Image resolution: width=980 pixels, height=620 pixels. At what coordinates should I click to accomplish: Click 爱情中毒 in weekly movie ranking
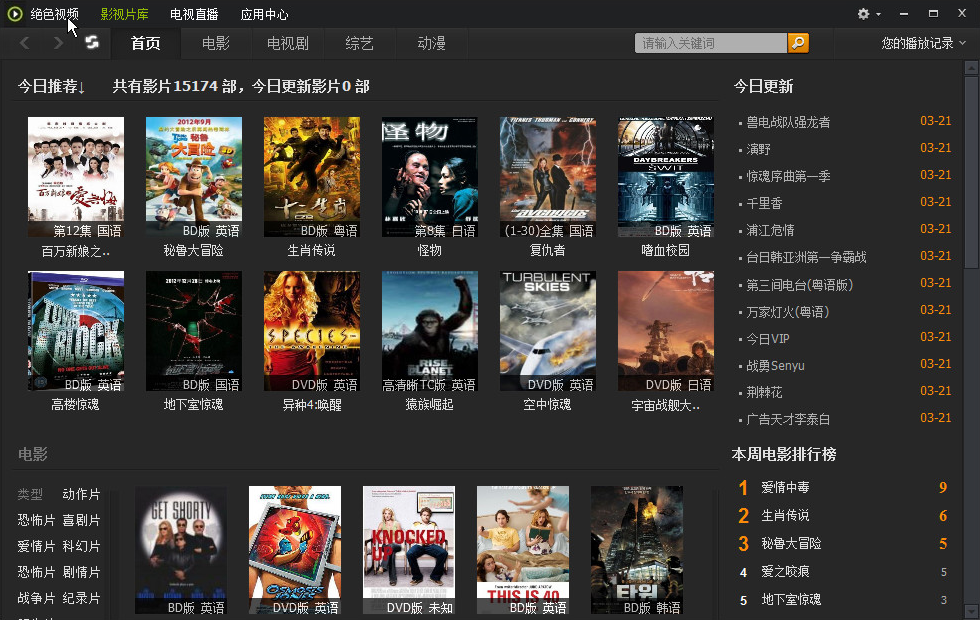pos(785,488)
